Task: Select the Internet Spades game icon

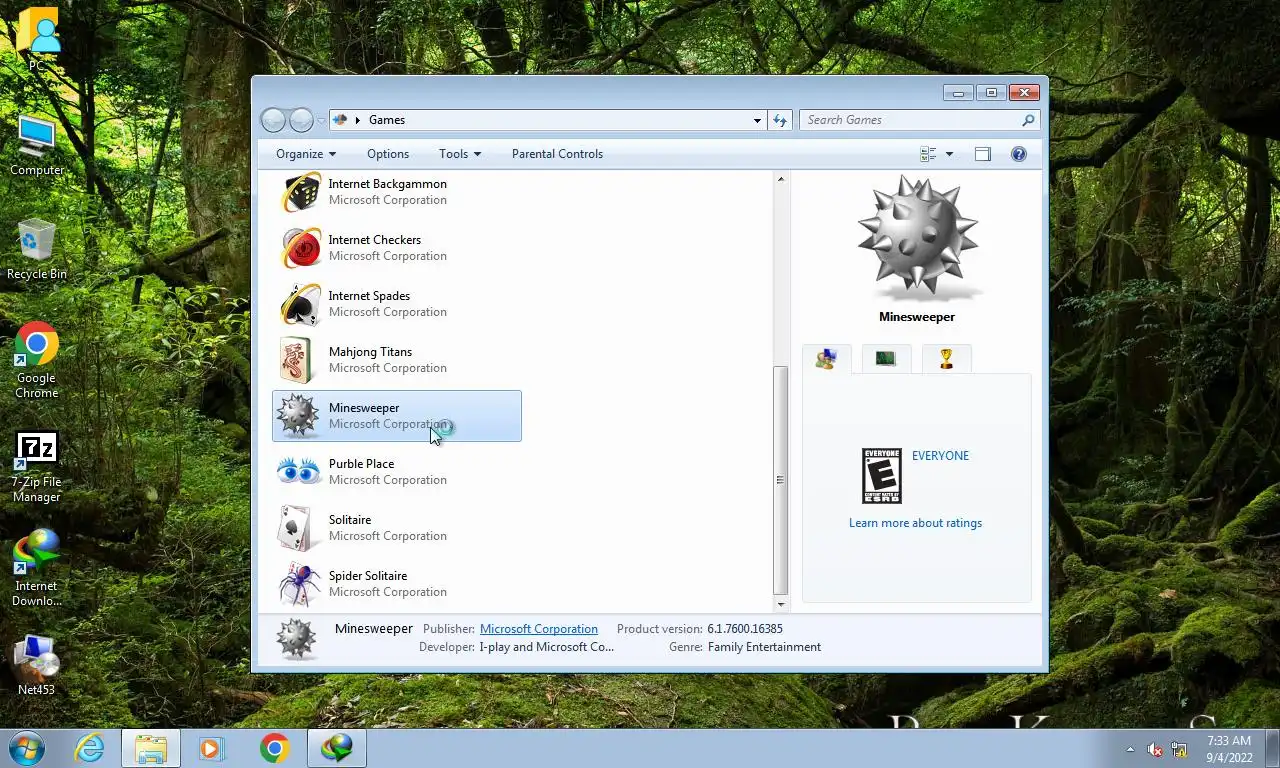Action: tap(300, 304)
